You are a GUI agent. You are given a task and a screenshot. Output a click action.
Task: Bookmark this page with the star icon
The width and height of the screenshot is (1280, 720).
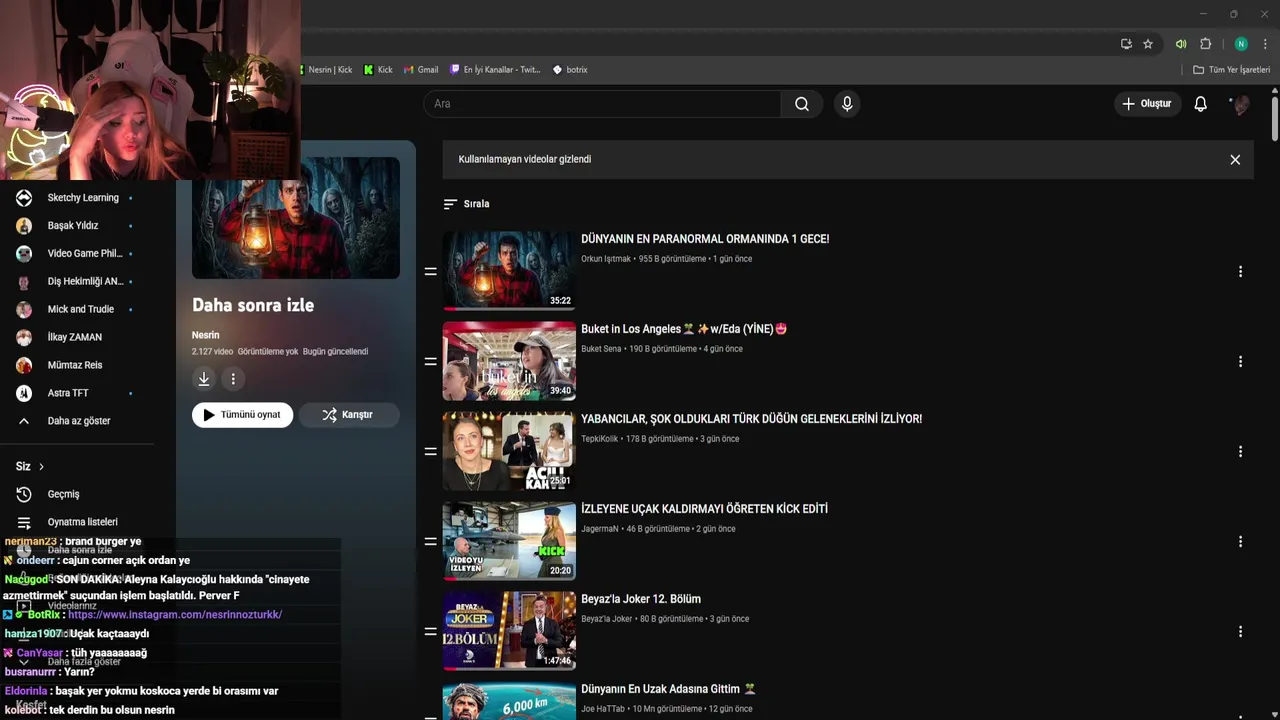tap(1148, 44)
